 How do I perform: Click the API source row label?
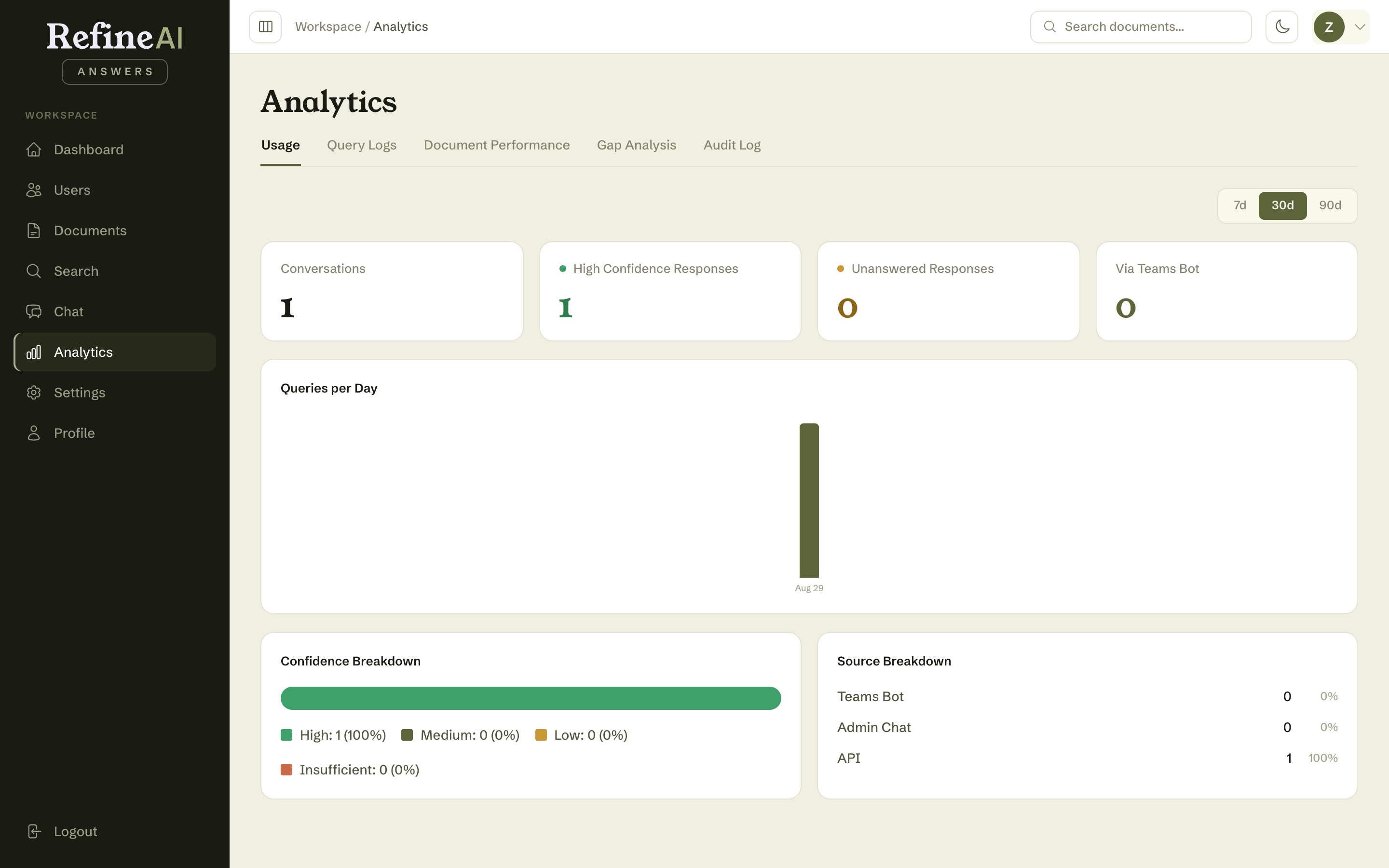click(x=848, y=759)
